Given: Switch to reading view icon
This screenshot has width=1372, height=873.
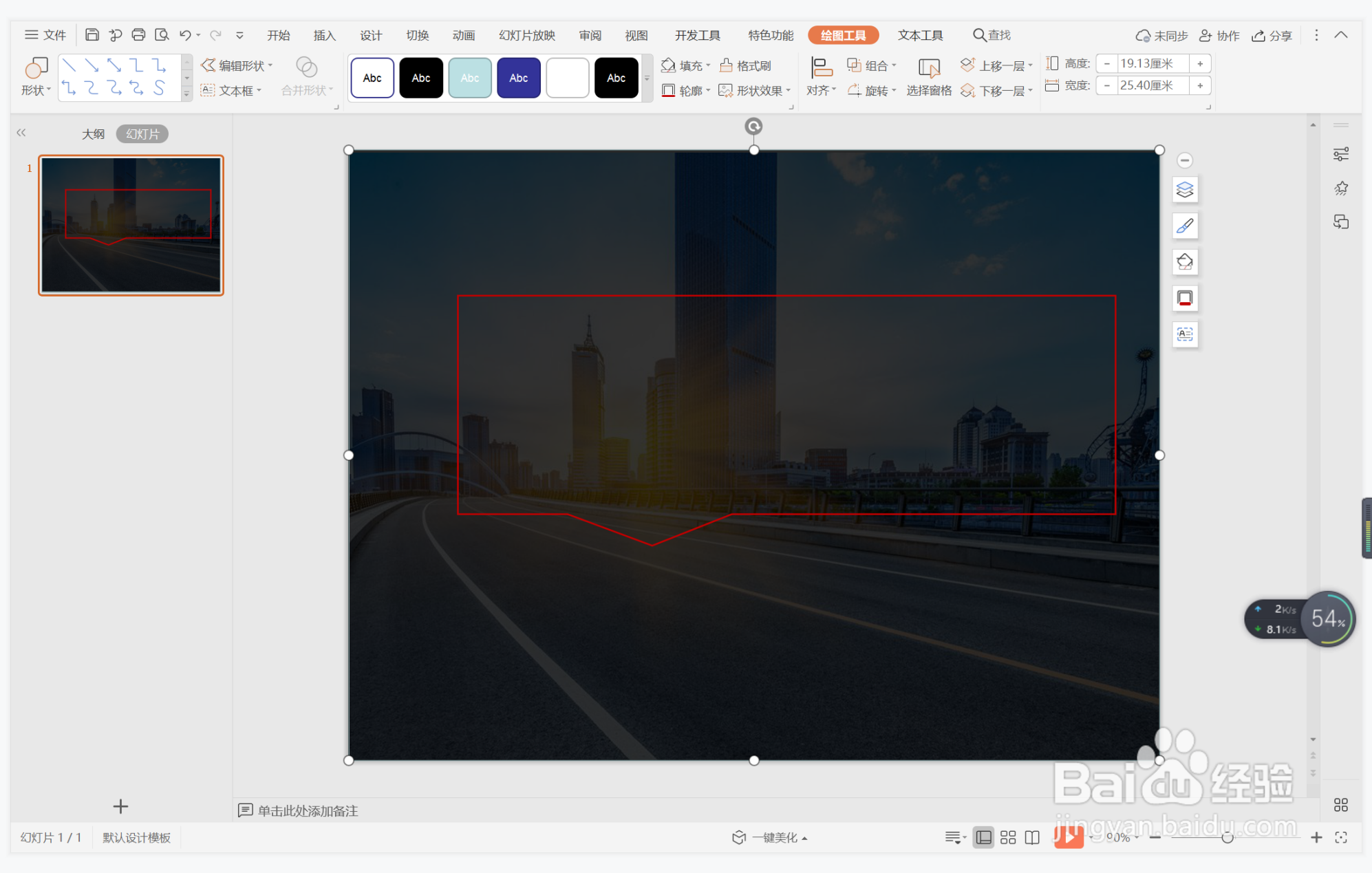Looking at the screenshot, I should click(1032, 837).
